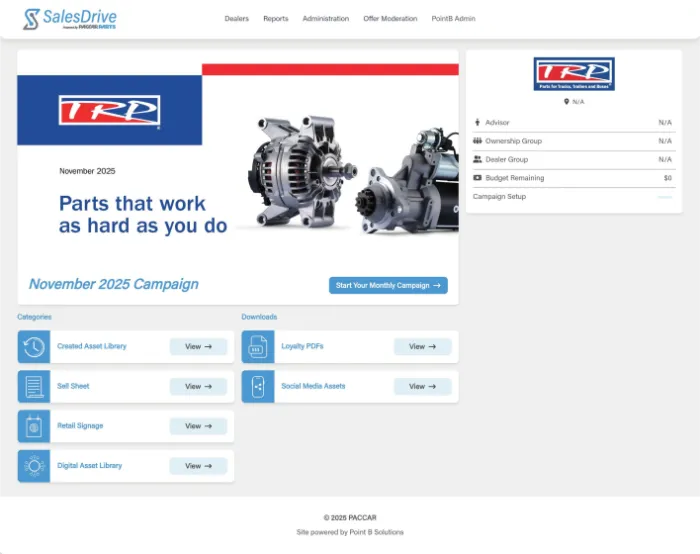Open the Reports menu
Image resolution: width=700 pixels, height=554 pixels.
pyautogui.click(x=275, y=19)
